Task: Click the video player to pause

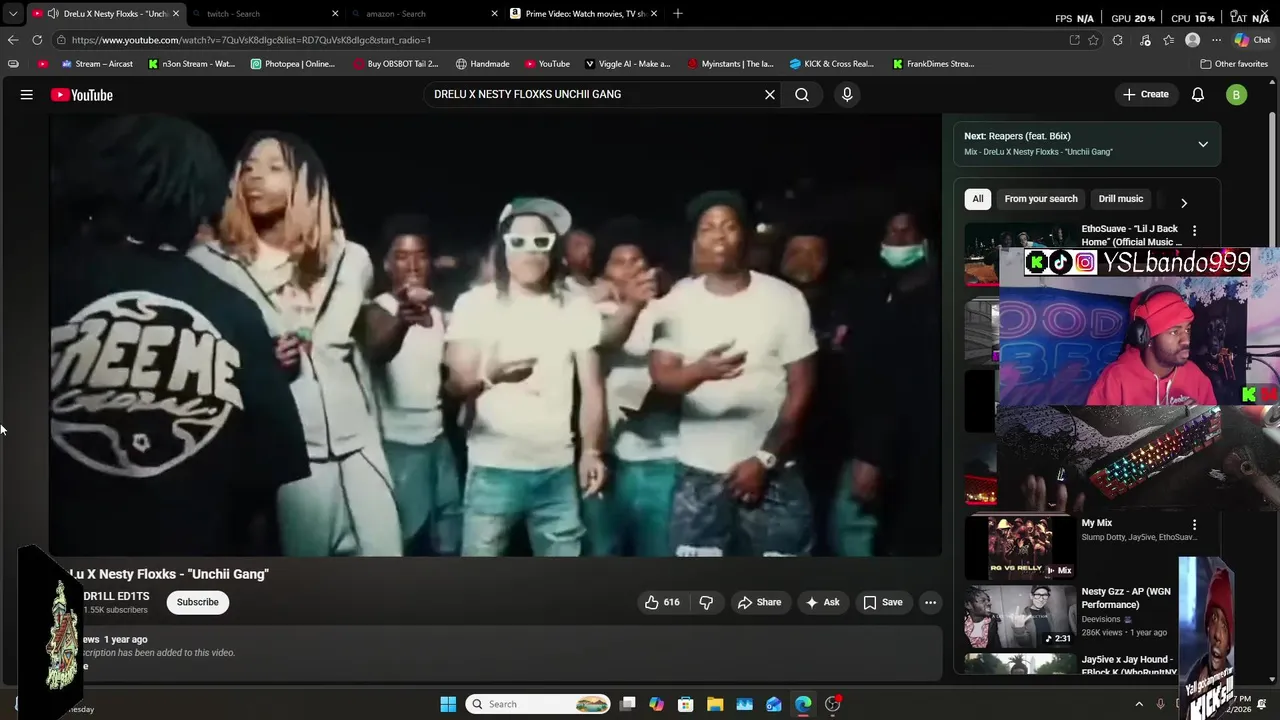Action: [495, 335]
